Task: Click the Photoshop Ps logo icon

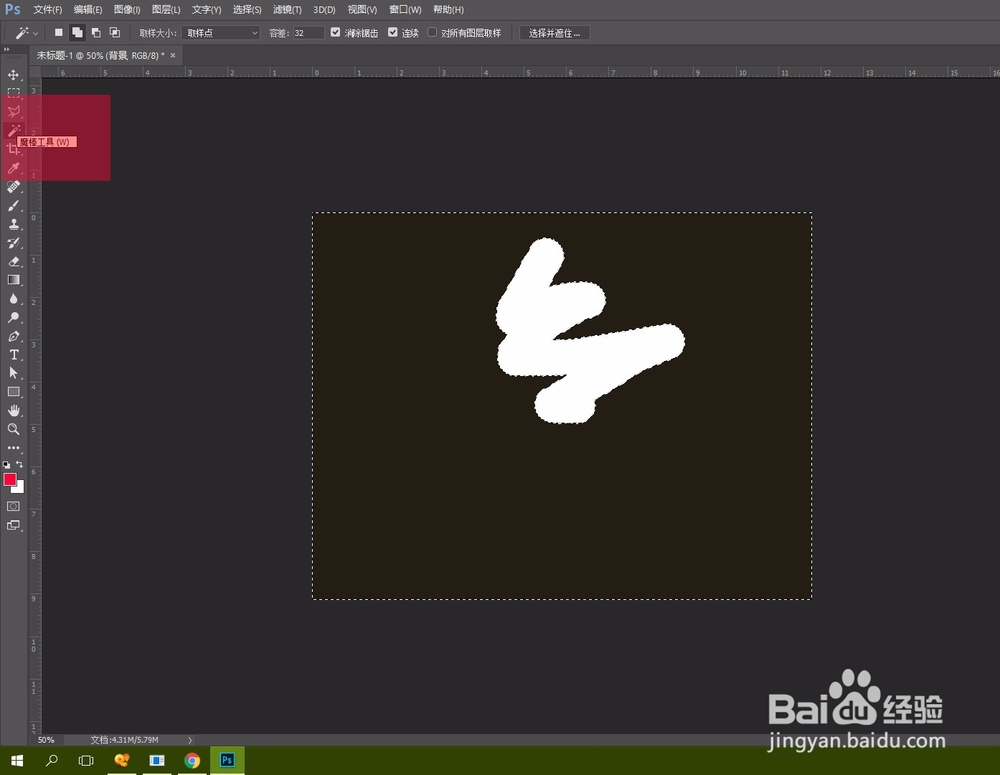Action: pos(13,10)
